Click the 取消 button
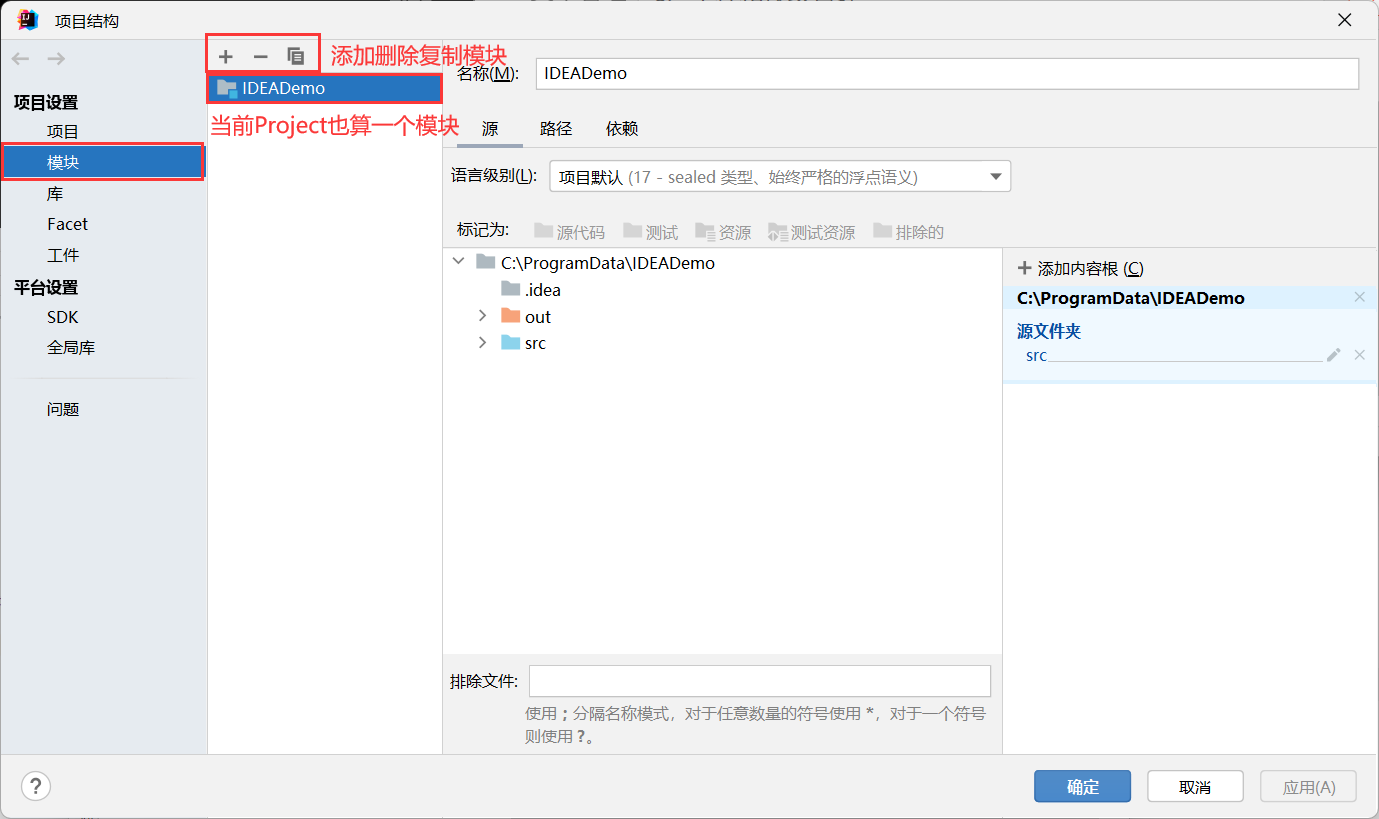 [1195, 786]
